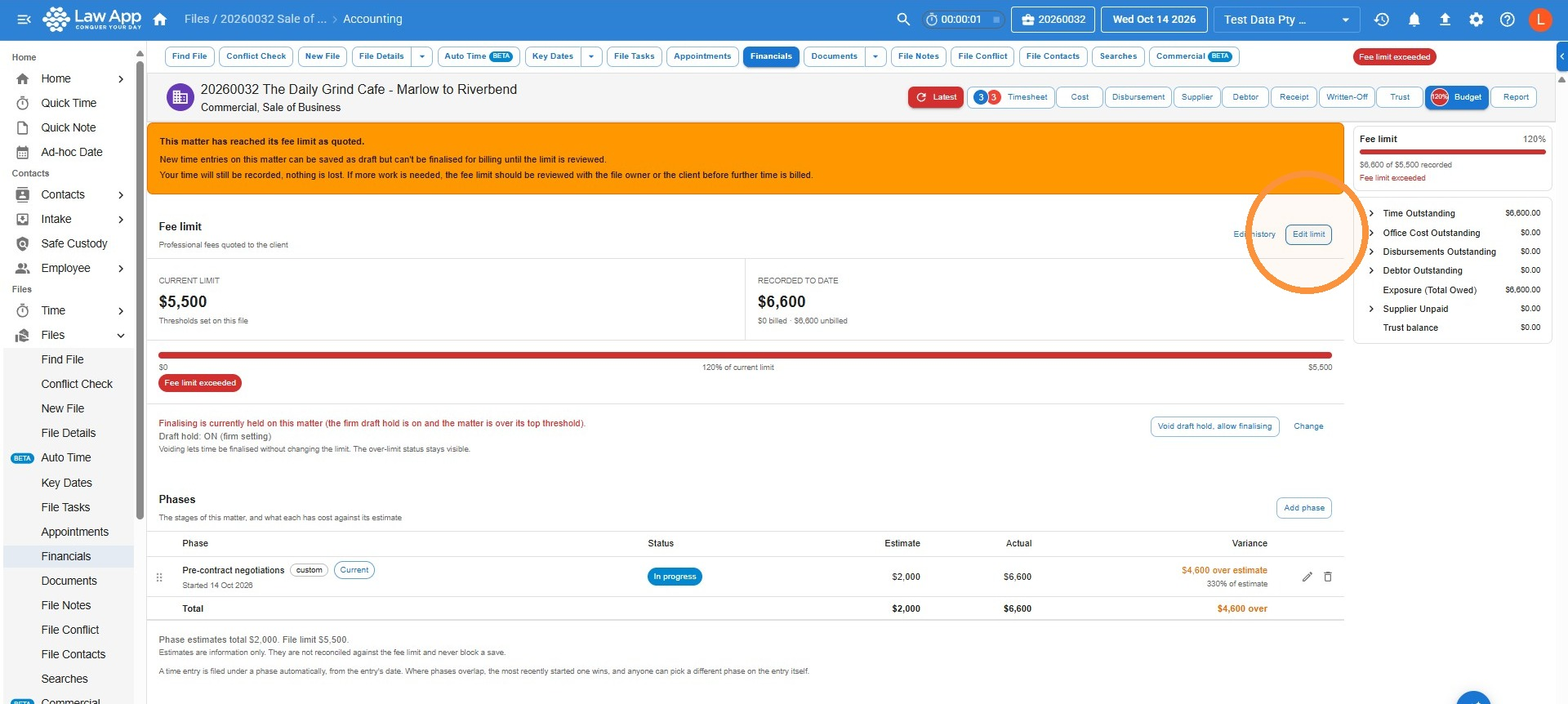The height and width of the screenshot is (704, 1568).
Task: Open the search magnifier icon
Action: [903, 19]
